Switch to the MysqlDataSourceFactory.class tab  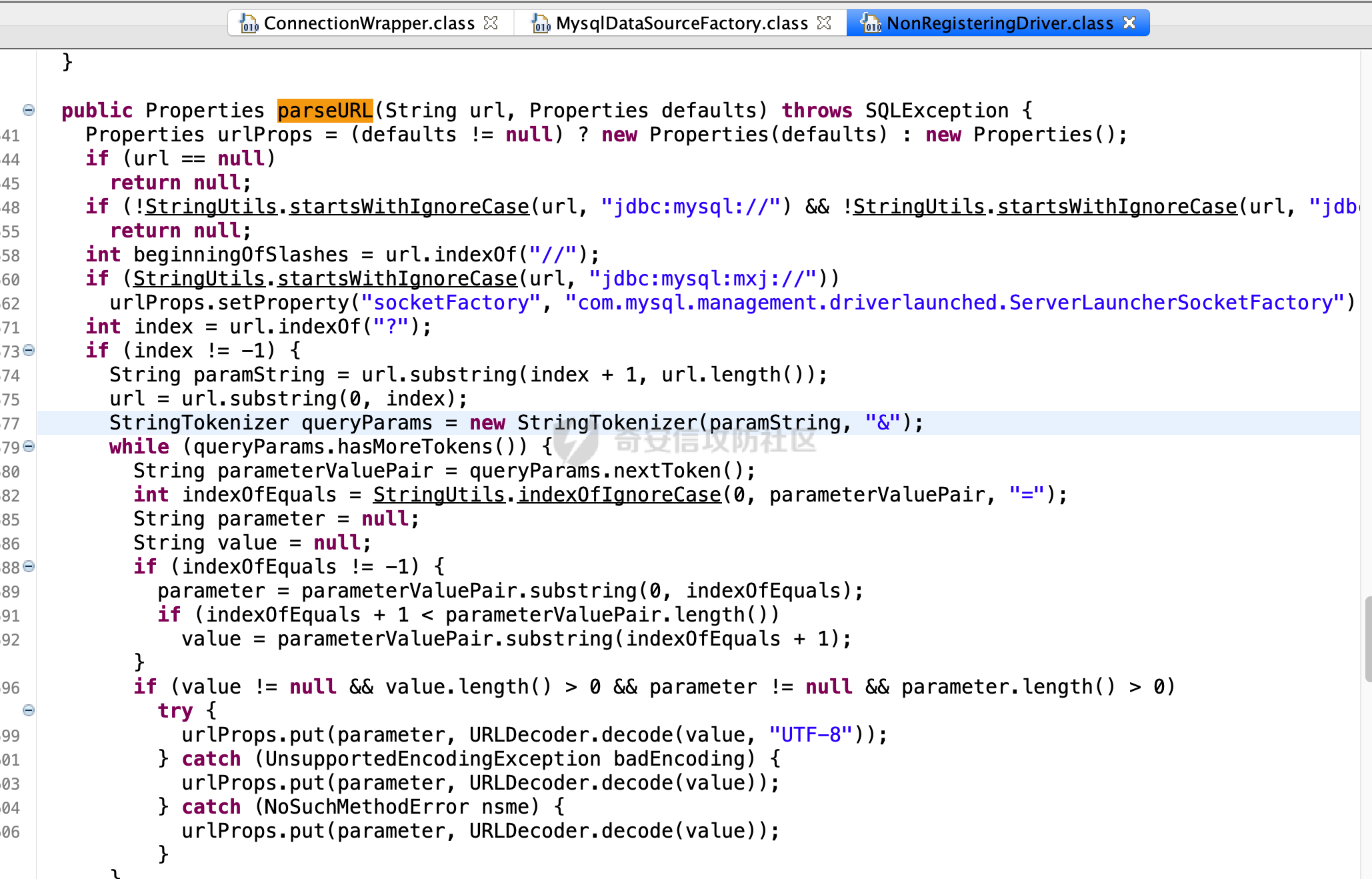coord(681,23)
